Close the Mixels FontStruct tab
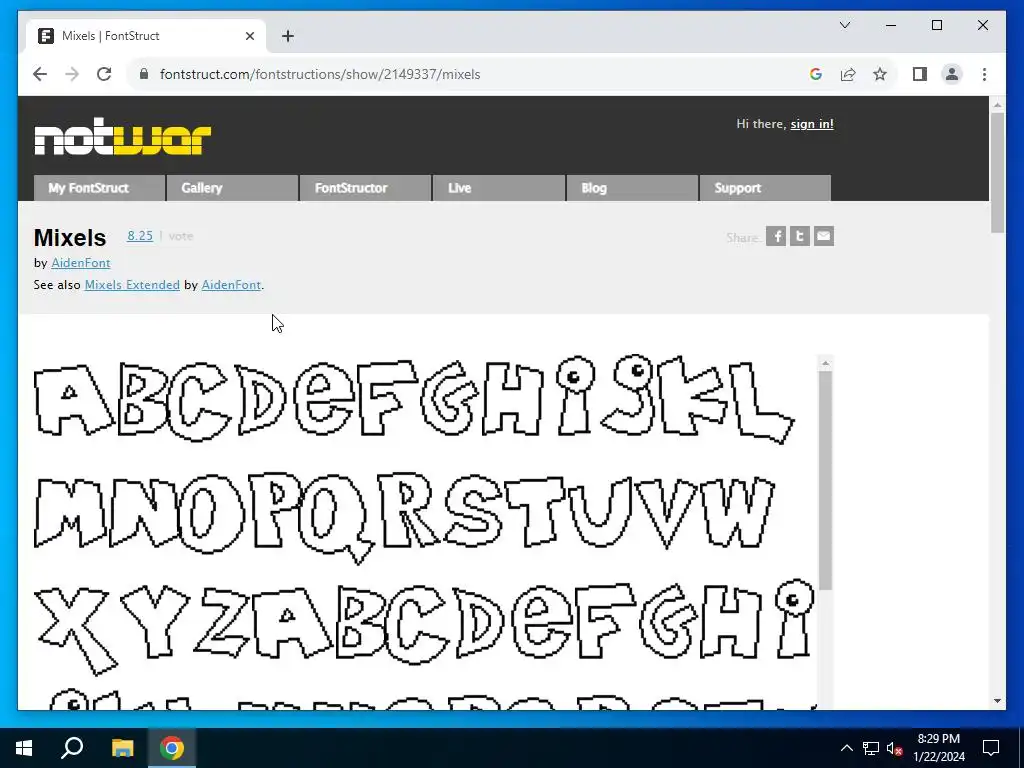This screenshot has width=1024, height=768. pyautogui.click(x=249, y=36)
